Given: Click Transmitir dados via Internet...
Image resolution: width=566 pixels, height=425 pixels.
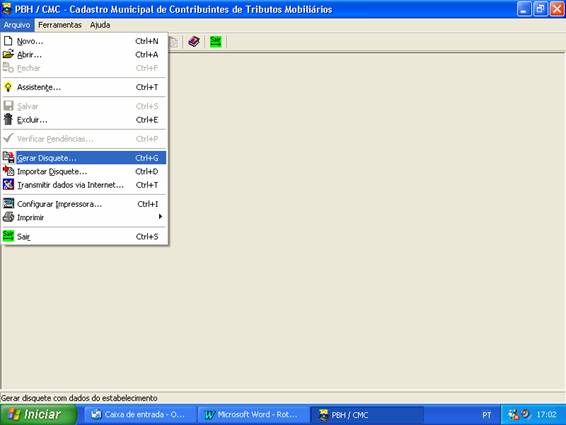Looking at the screenshot, I should click(x=84, y=185).
